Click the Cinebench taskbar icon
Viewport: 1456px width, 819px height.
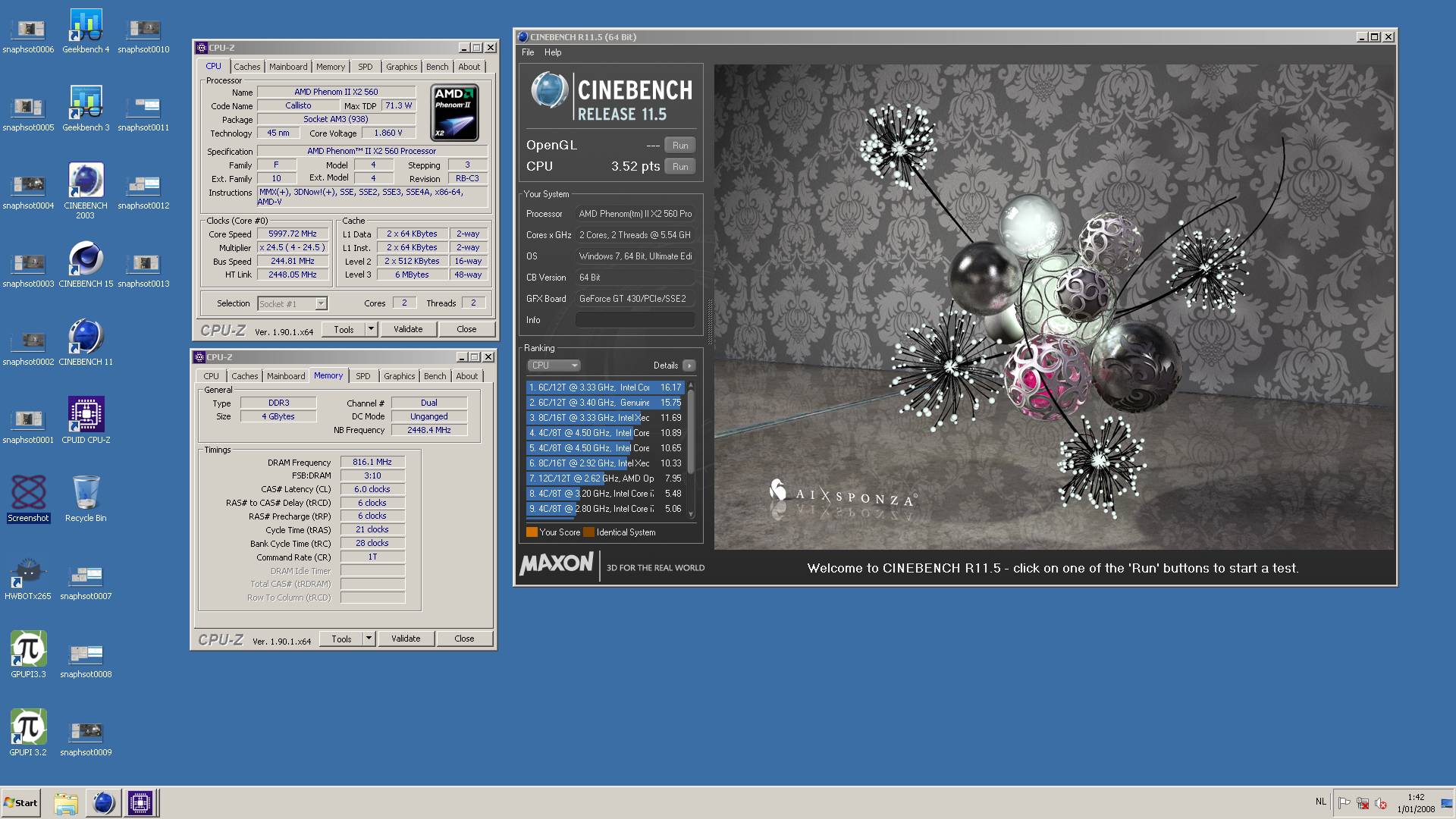[x=103, y=802]
